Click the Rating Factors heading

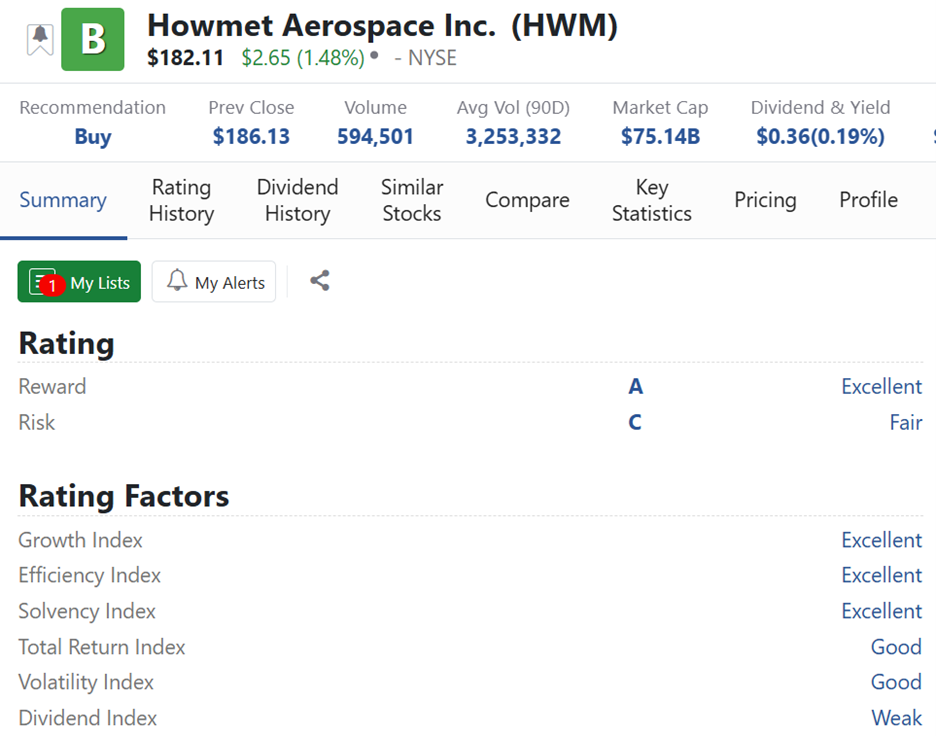tap(124, 496)
